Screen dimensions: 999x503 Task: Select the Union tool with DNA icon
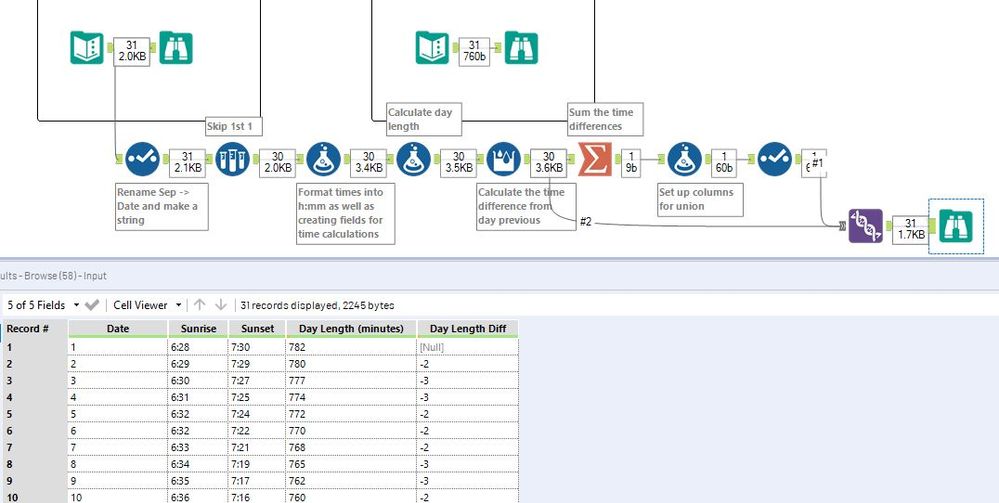pos(866,226)
